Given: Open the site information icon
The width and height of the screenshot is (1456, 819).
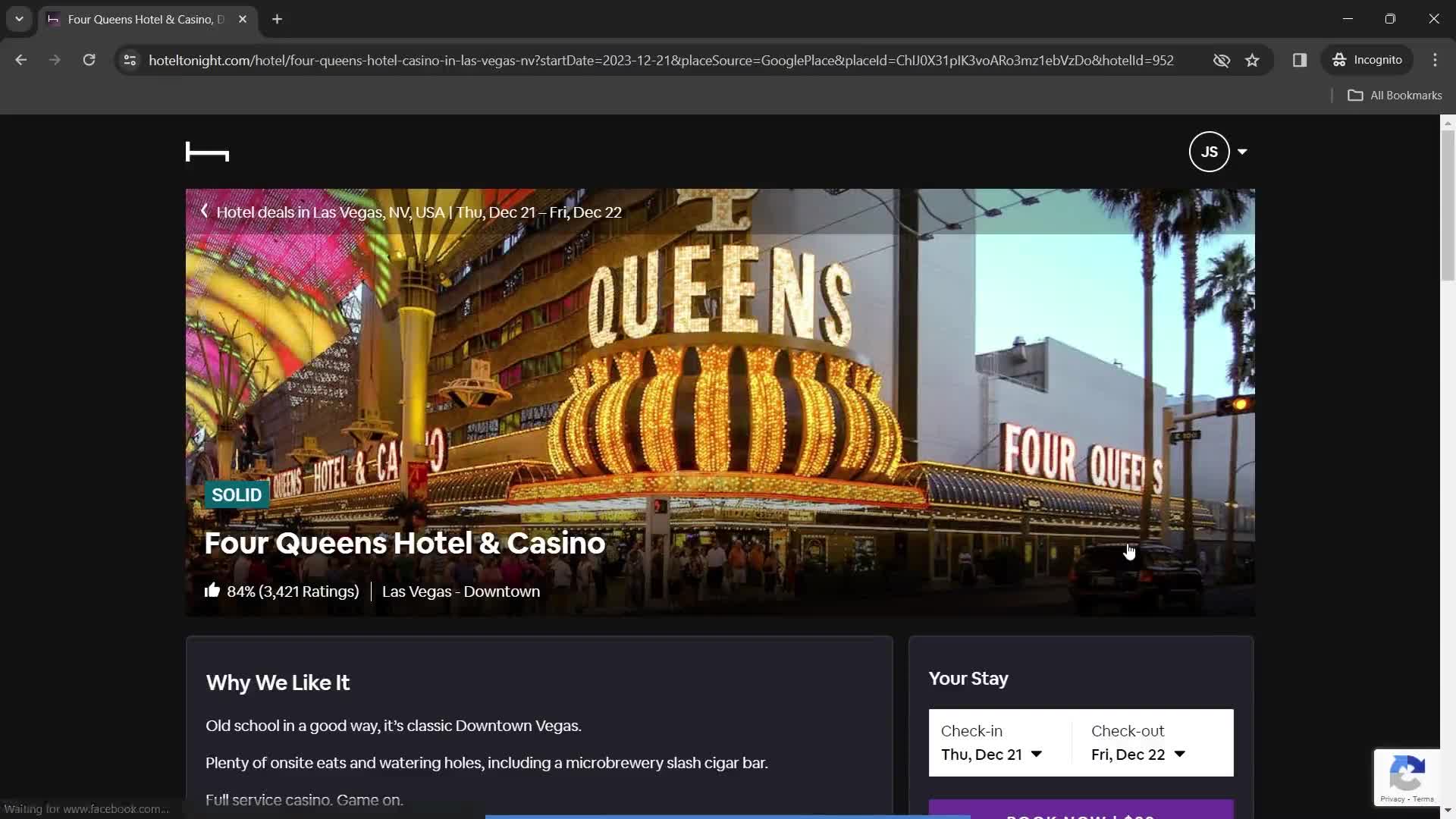Looking at the screenshot, I should click(130, 60).
